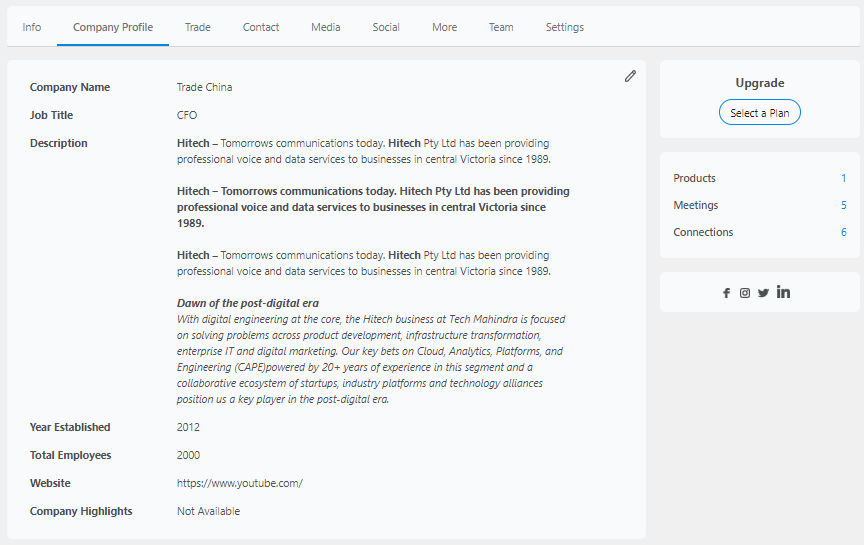Viewport: 864px width, 545px height.
Task: Open the Media tab
Action: pos(326,27)
